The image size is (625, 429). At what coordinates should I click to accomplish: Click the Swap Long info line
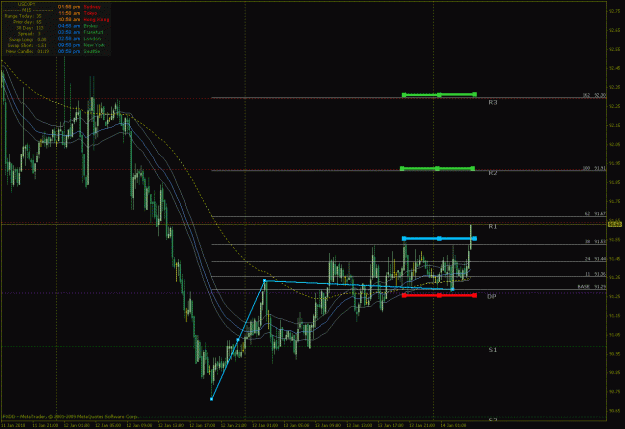point(27,39)
